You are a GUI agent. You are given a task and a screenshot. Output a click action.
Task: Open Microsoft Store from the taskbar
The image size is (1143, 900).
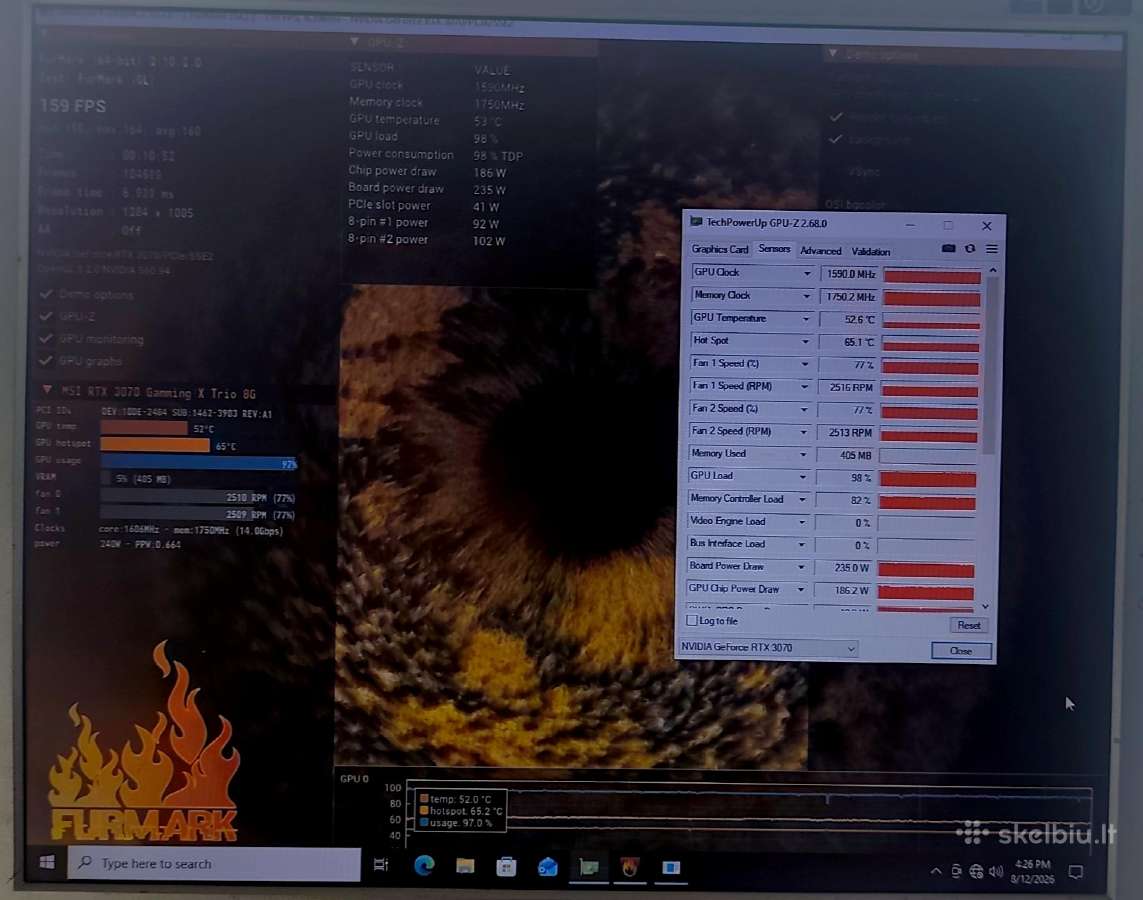click(x=506, y=866)
